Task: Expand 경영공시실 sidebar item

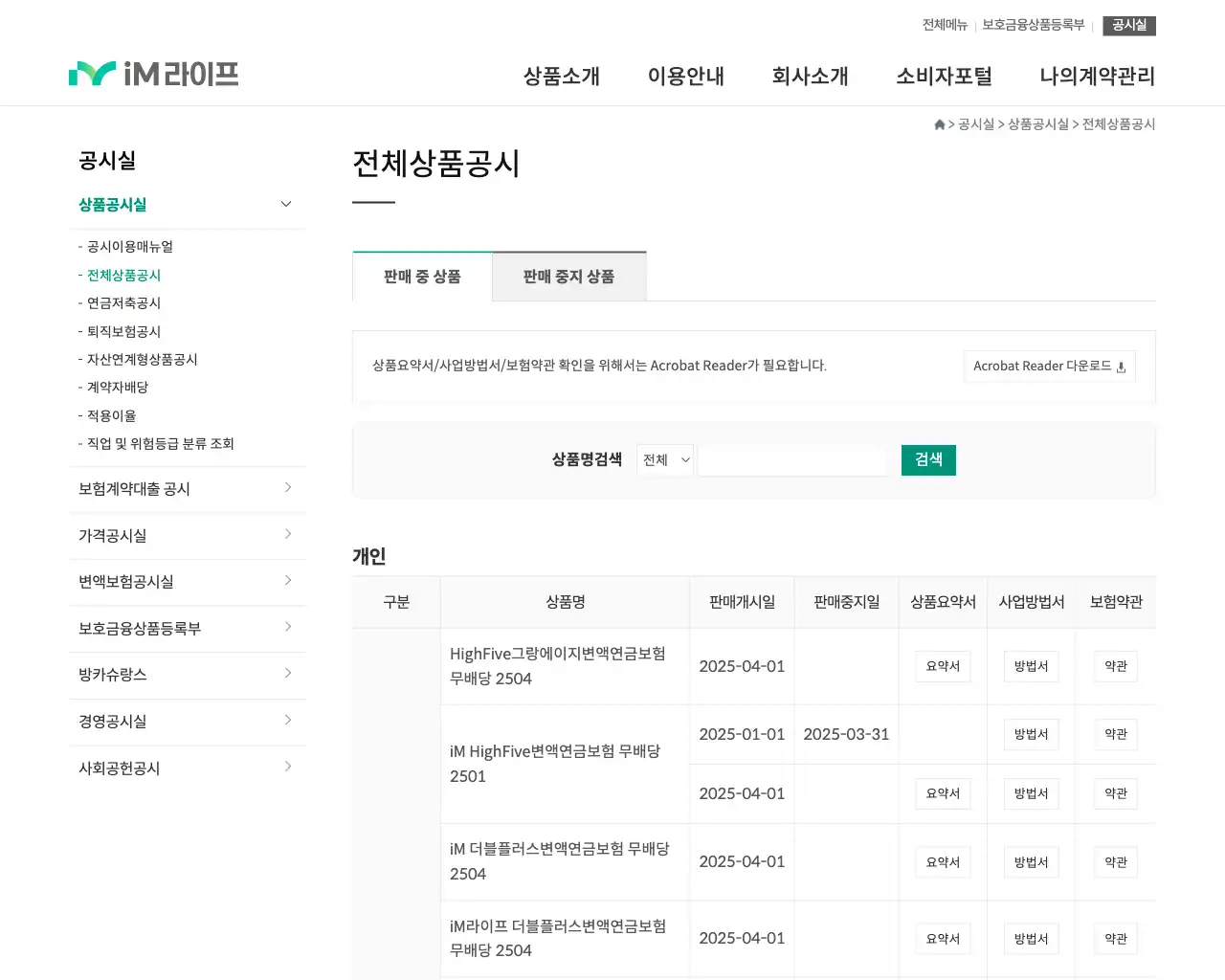Action: [188, 722]
